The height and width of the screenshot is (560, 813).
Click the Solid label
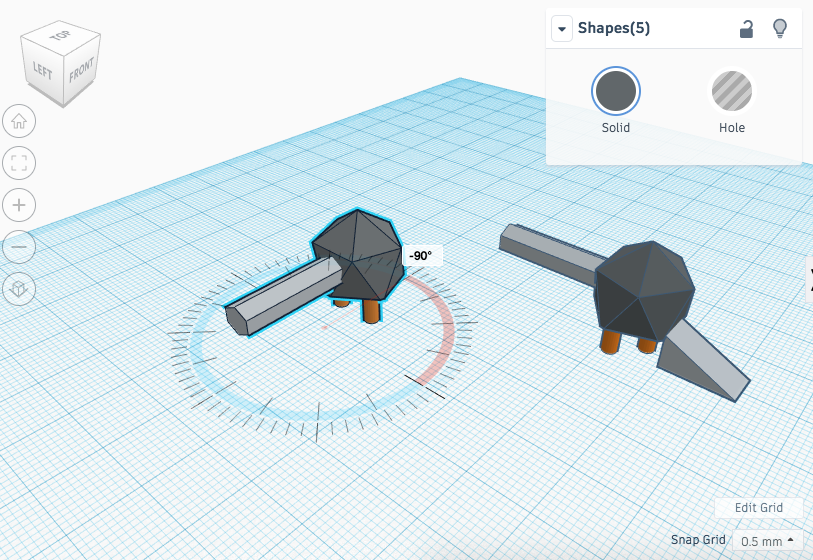(x=615, y=128)
